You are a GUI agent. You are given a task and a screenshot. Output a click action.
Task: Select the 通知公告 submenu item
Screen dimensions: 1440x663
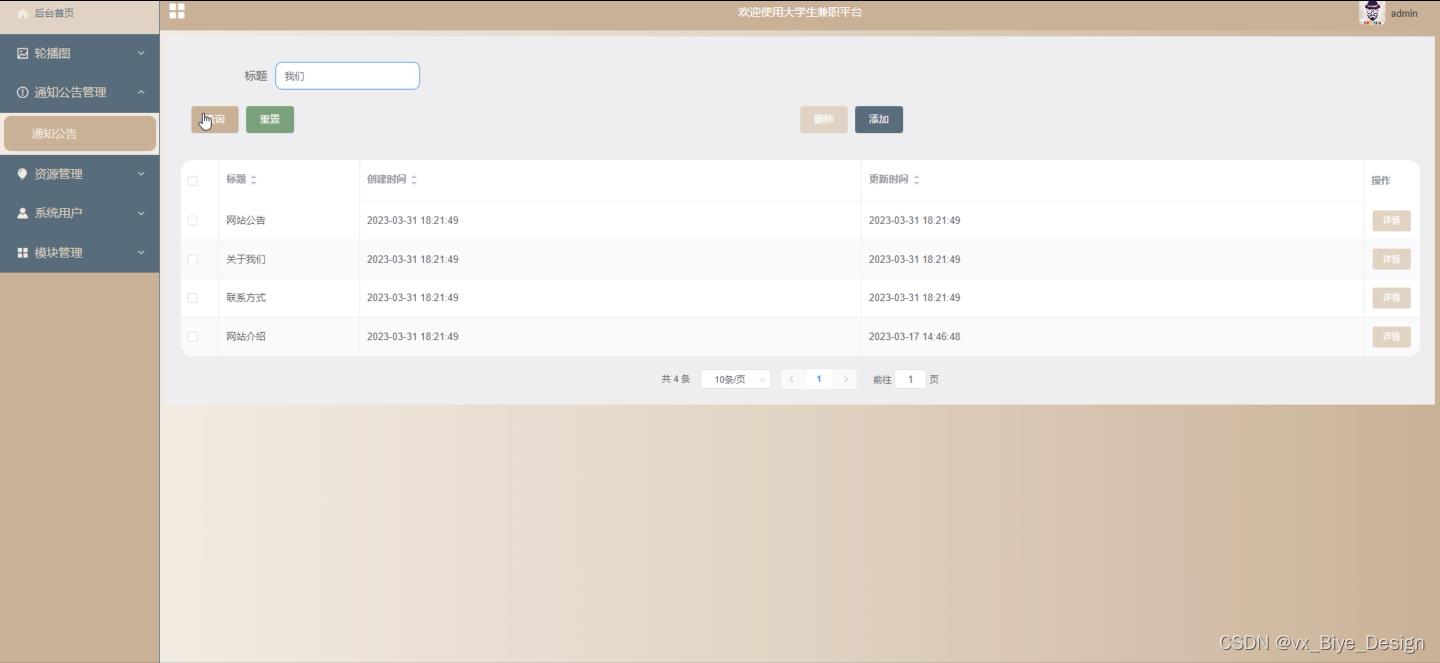[x=80, y=133]
